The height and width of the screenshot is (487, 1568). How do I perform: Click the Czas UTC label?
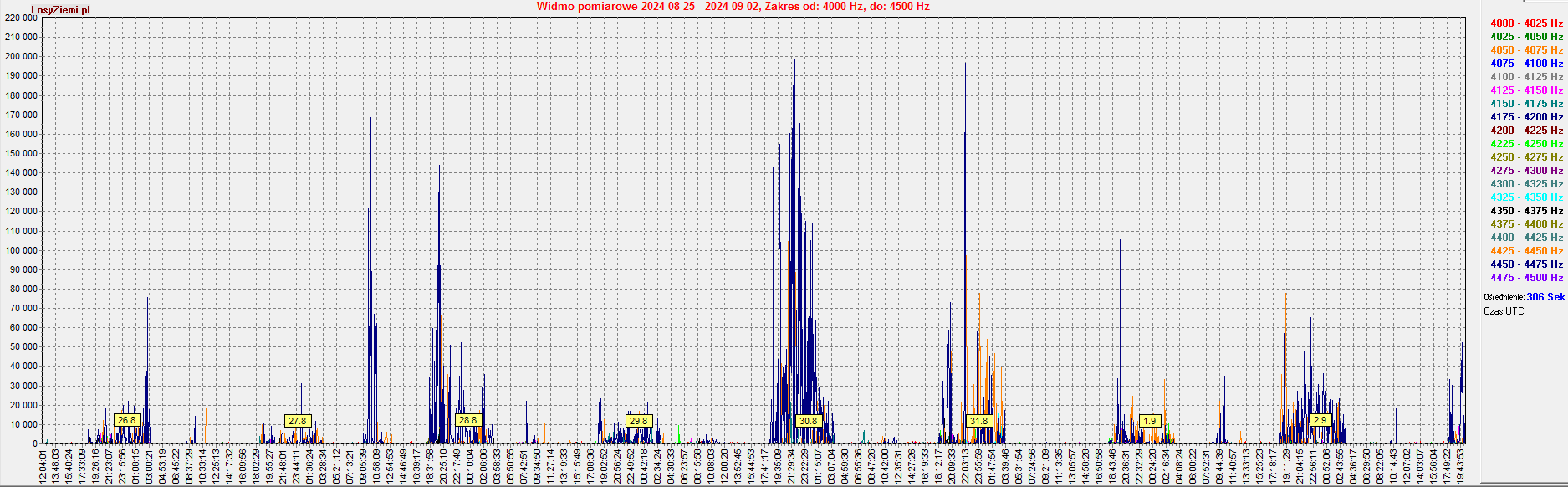(1504, 311)
